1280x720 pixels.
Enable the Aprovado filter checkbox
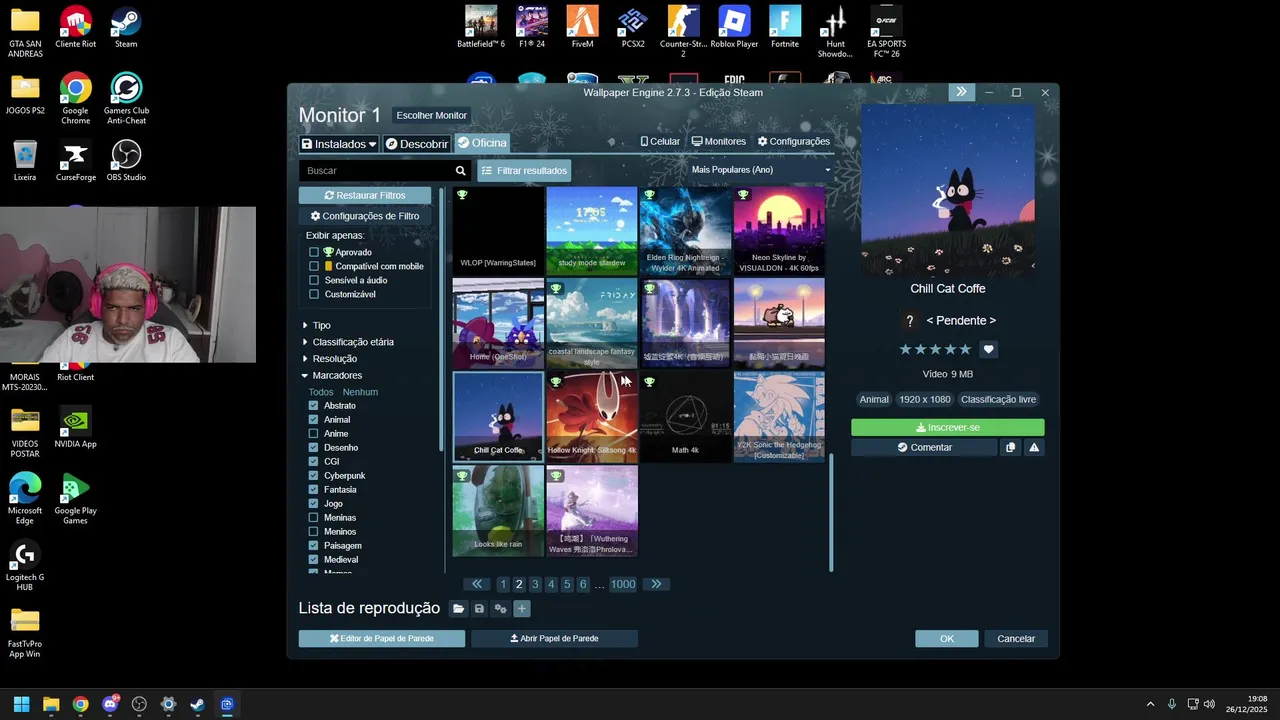click(314, 252)
